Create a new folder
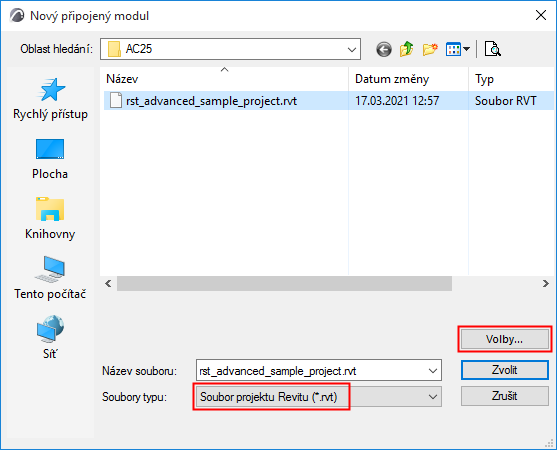Screen dimensions: 557x450 point(430,49)
